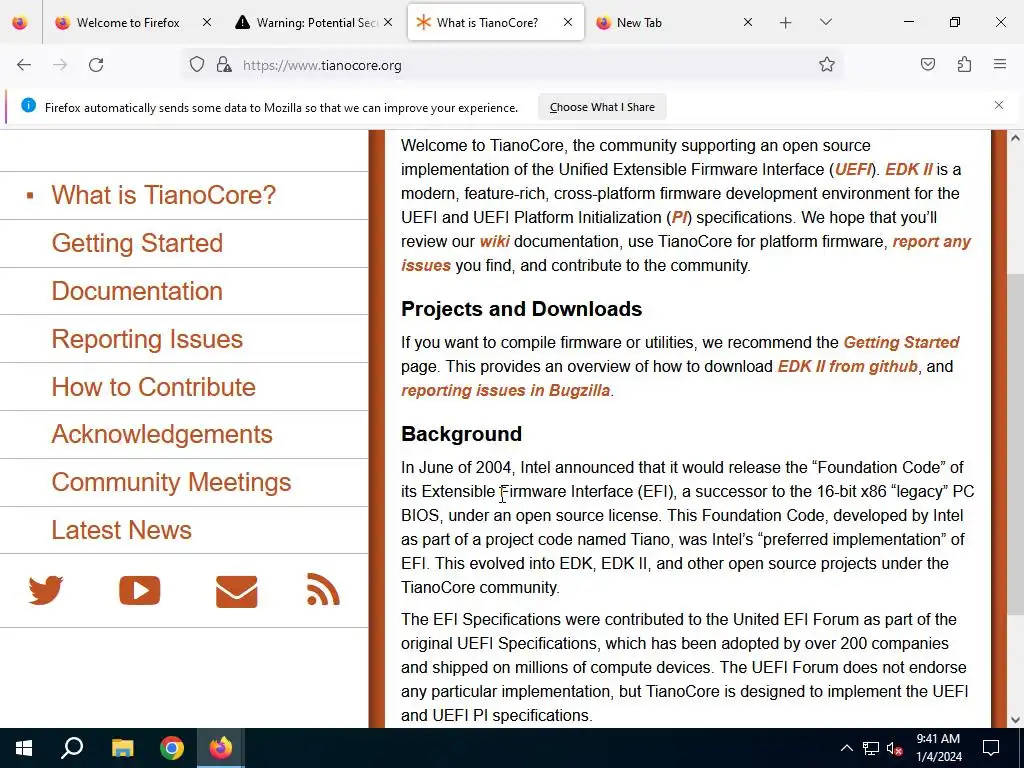Follow the EDK II link in intro
The image size is (1024, 768).
tap(909, 169)
